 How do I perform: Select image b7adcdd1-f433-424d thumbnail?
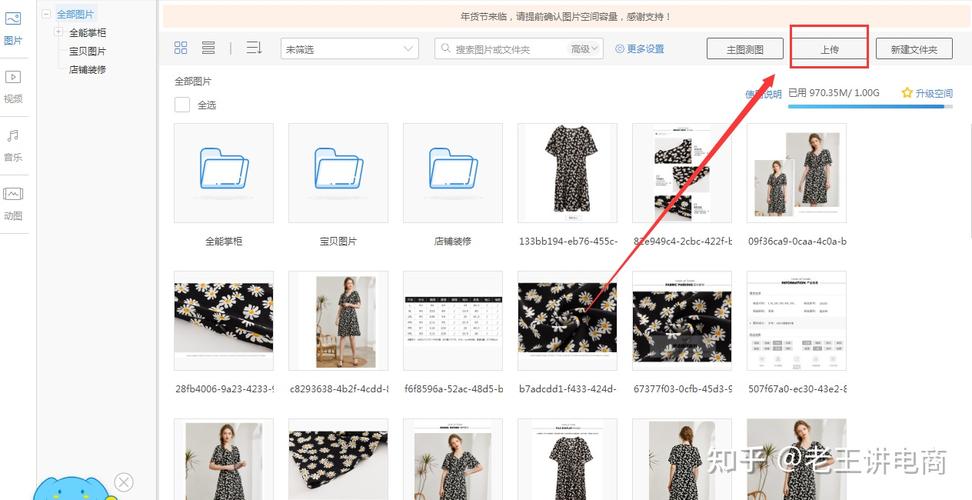point(567,320)
